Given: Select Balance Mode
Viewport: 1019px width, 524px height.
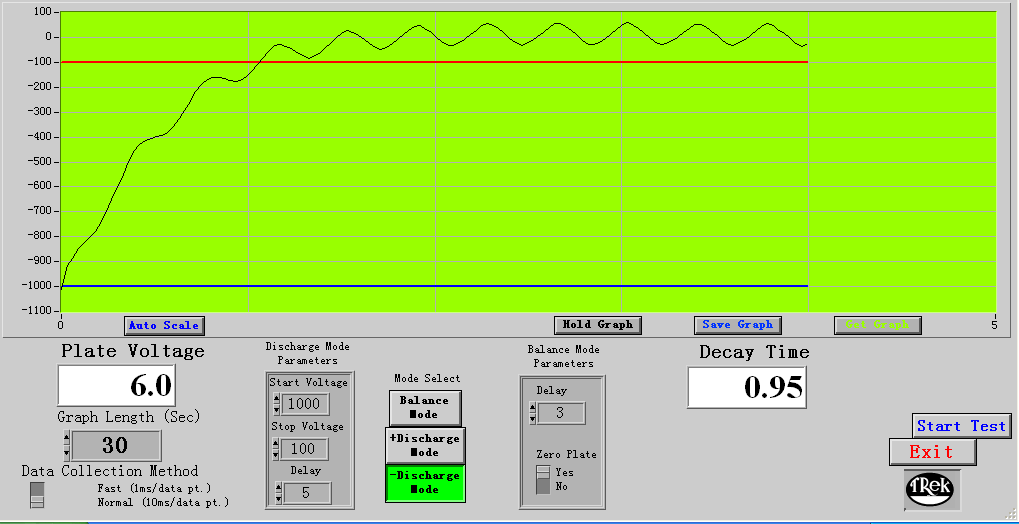Looking at the screenshot, I should 425,407.
